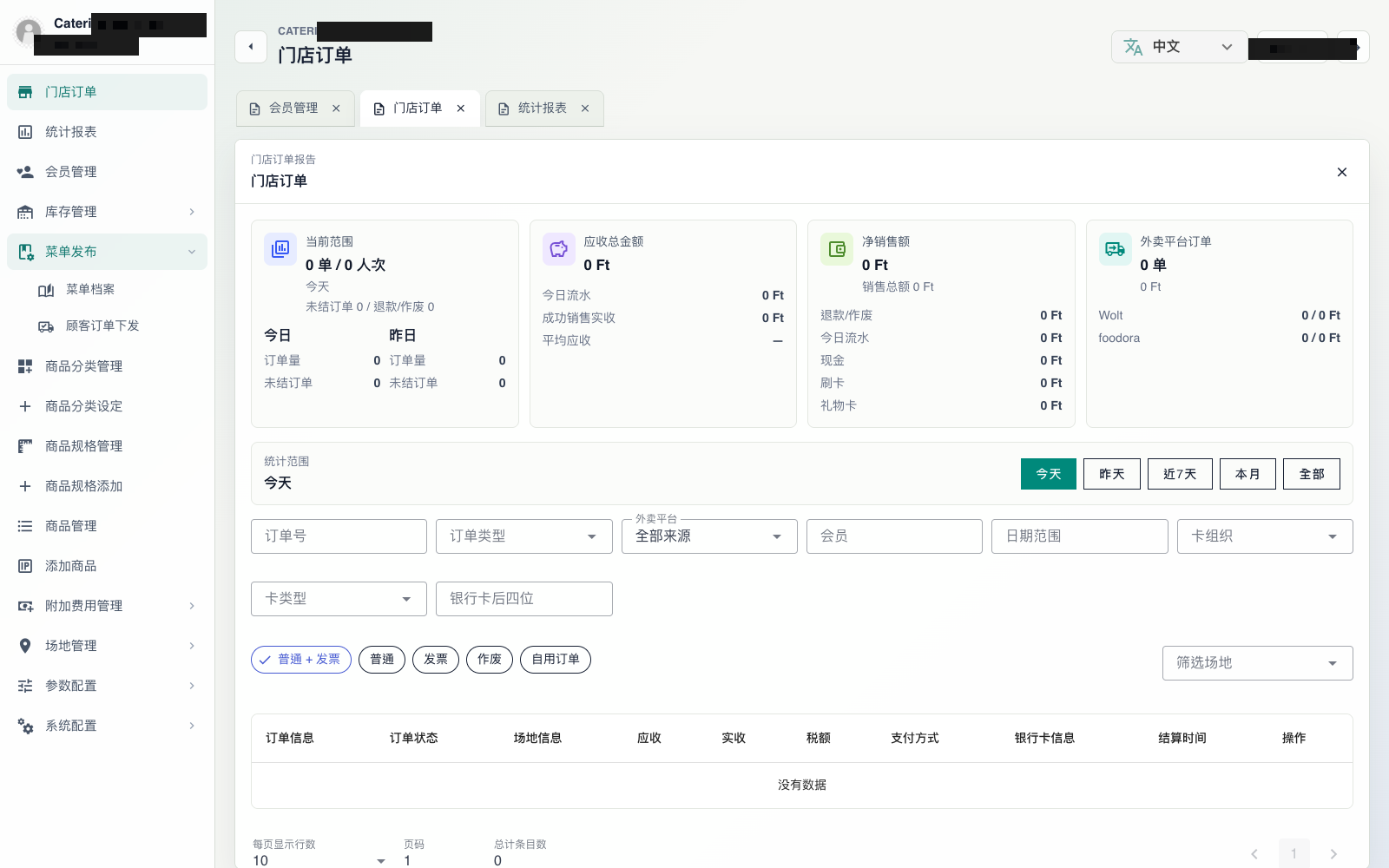Click the 会员管理 sidebar icon
Screen dimensions: 1389x868
[x=25, y=172]
